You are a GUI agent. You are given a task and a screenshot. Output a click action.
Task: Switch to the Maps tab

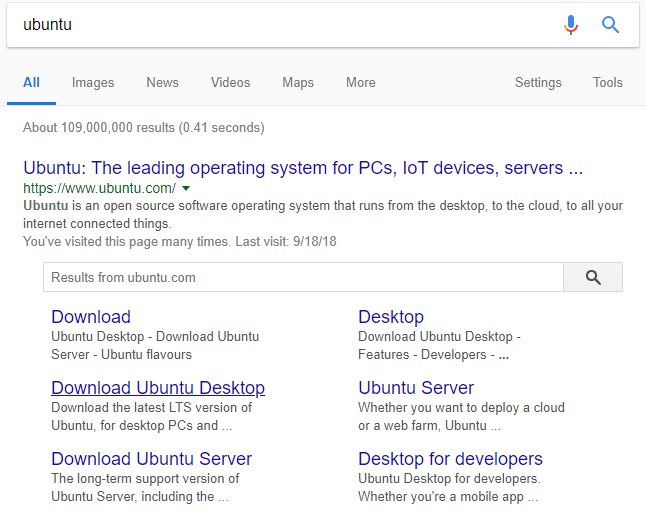[x=298, y=82]
